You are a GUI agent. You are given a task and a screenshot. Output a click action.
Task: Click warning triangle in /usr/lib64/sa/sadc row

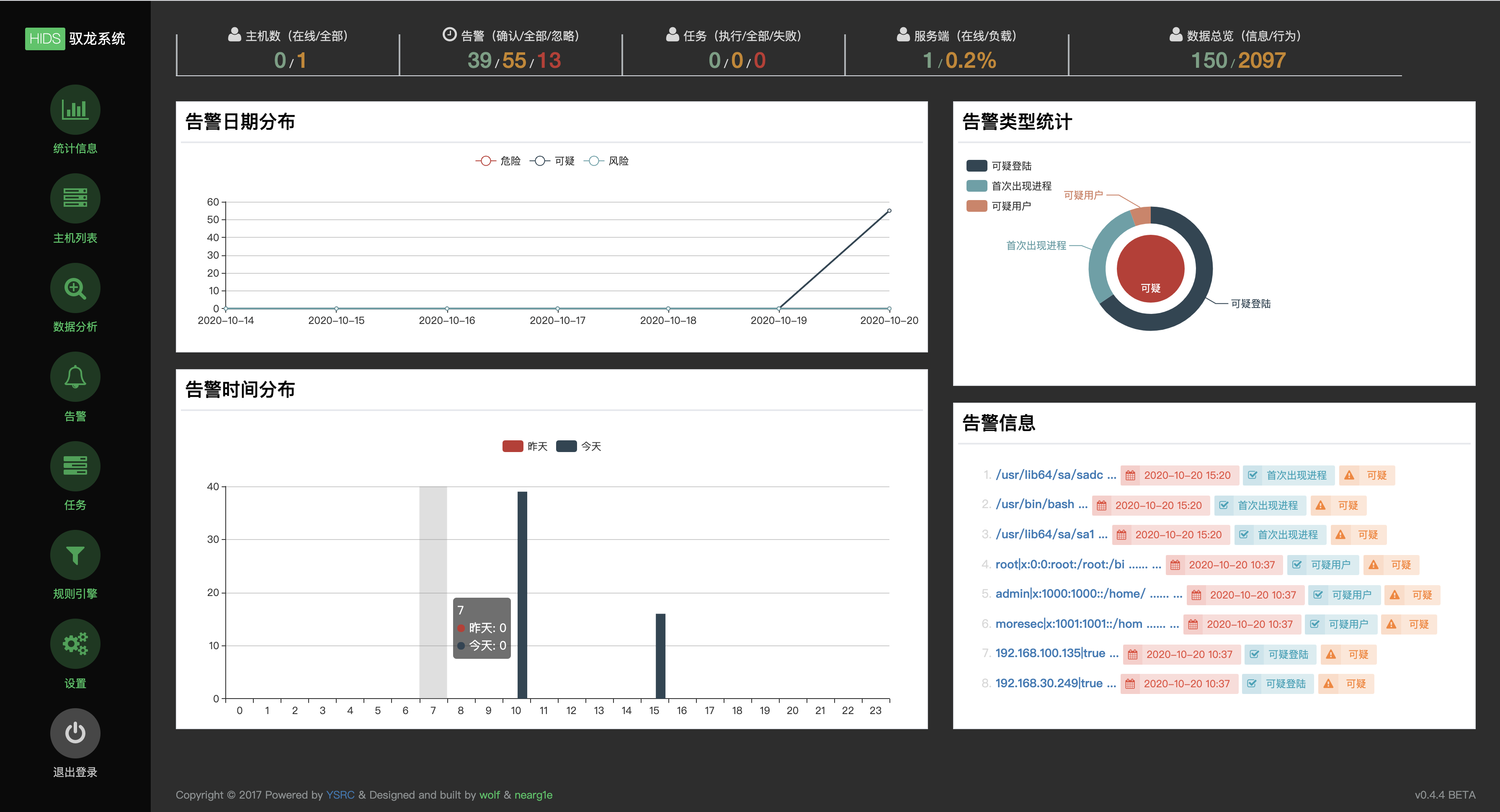click(x=1349, y=475)
